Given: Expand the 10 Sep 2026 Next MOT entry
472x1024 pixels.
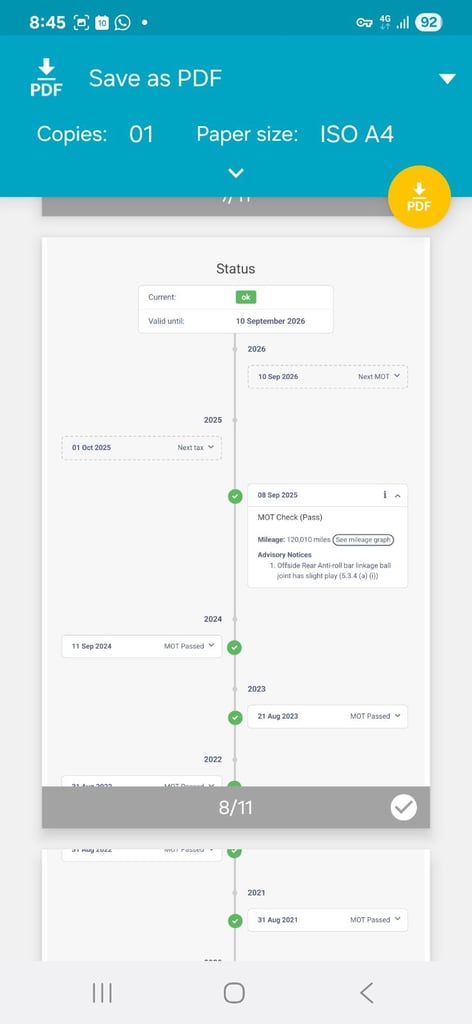Looking at the screenshot, I should pos(328,377).
